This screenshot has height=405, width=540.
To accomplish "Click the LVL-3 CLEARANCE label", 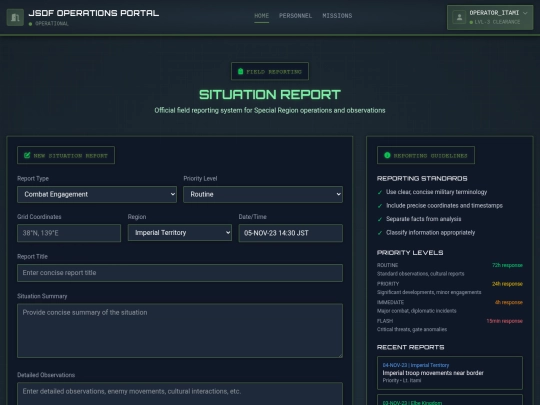I will (495, 22).
